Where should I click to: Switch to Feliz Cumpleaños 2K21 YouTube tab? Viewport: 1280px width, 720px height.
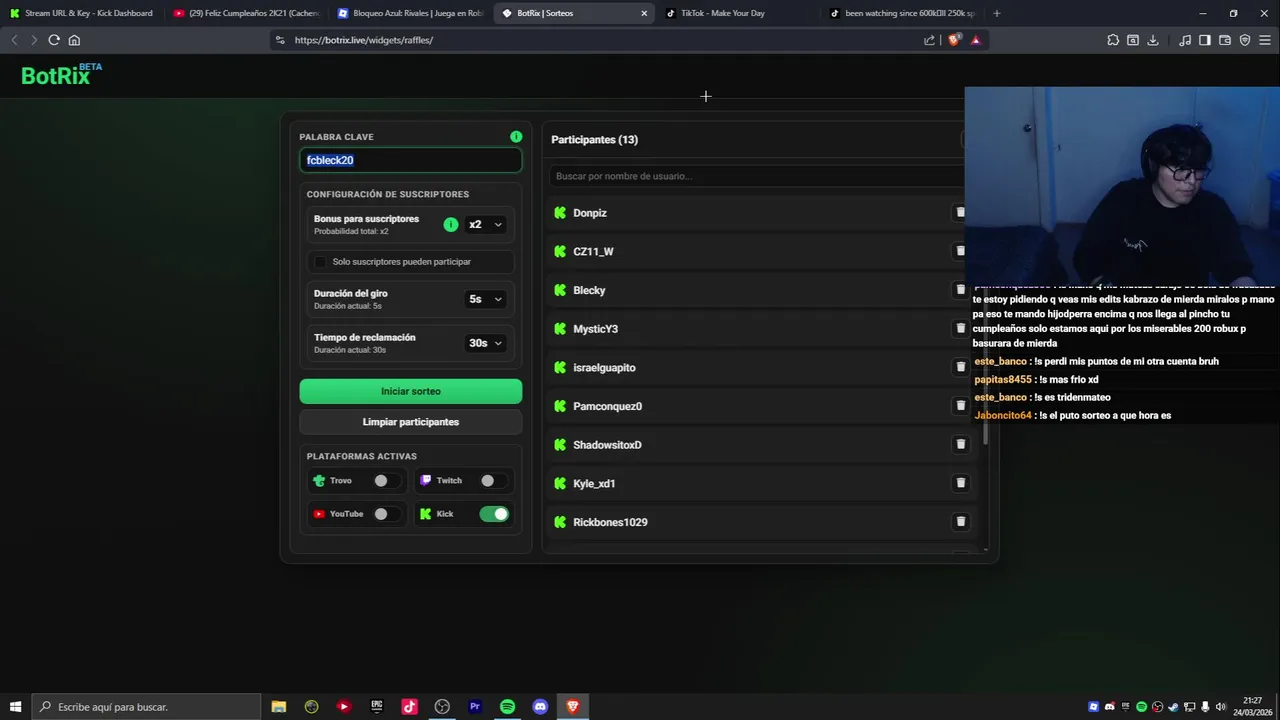pos(246,13)
